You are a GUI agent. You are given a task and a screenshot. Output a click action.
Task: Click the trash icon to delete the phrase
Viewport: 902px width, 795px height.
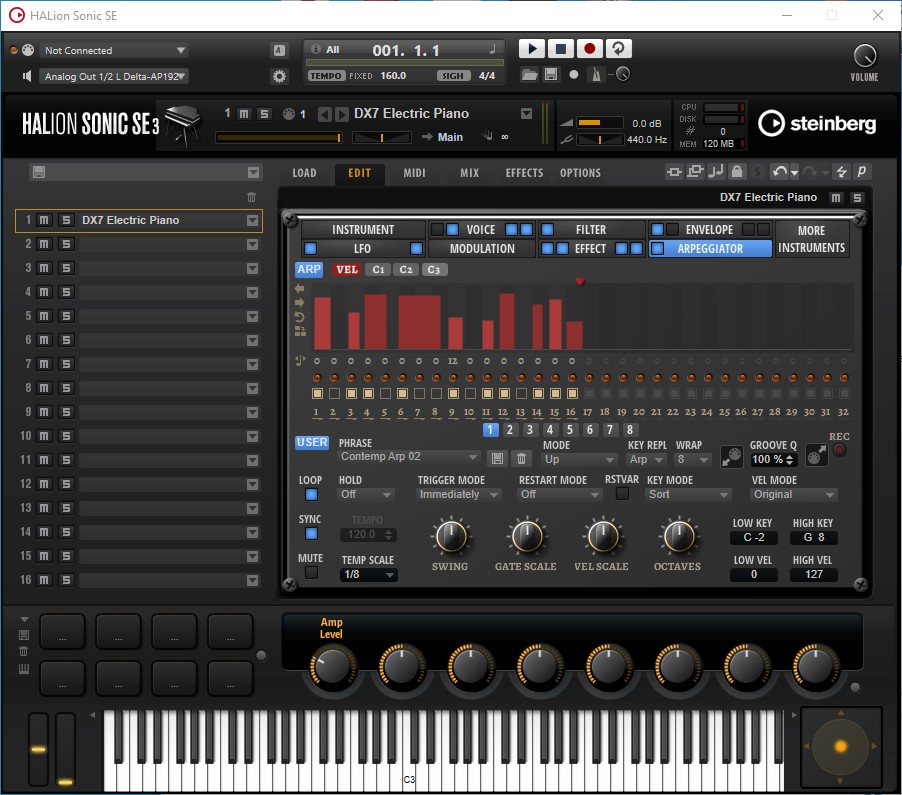click(523, 458)
